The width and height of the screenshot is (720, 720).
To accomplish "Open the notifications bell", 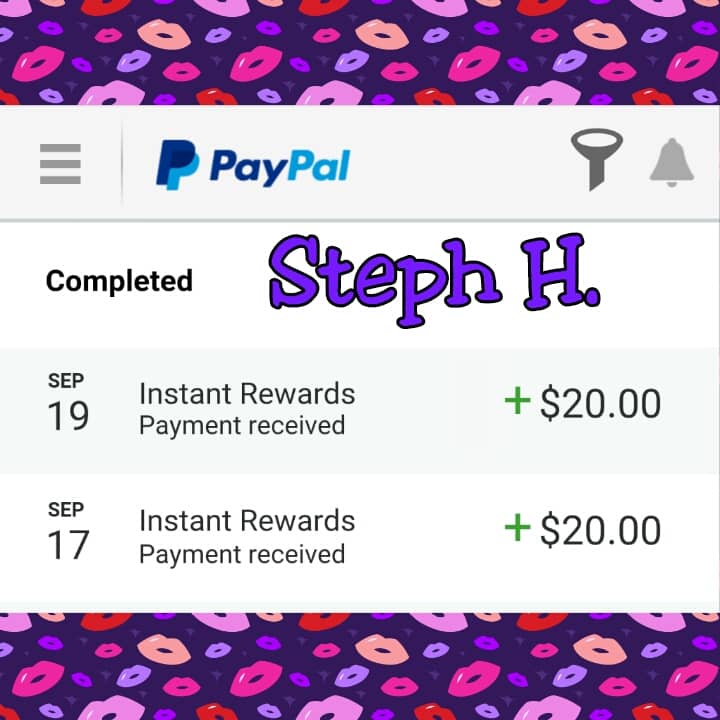I will click(671, 163).
